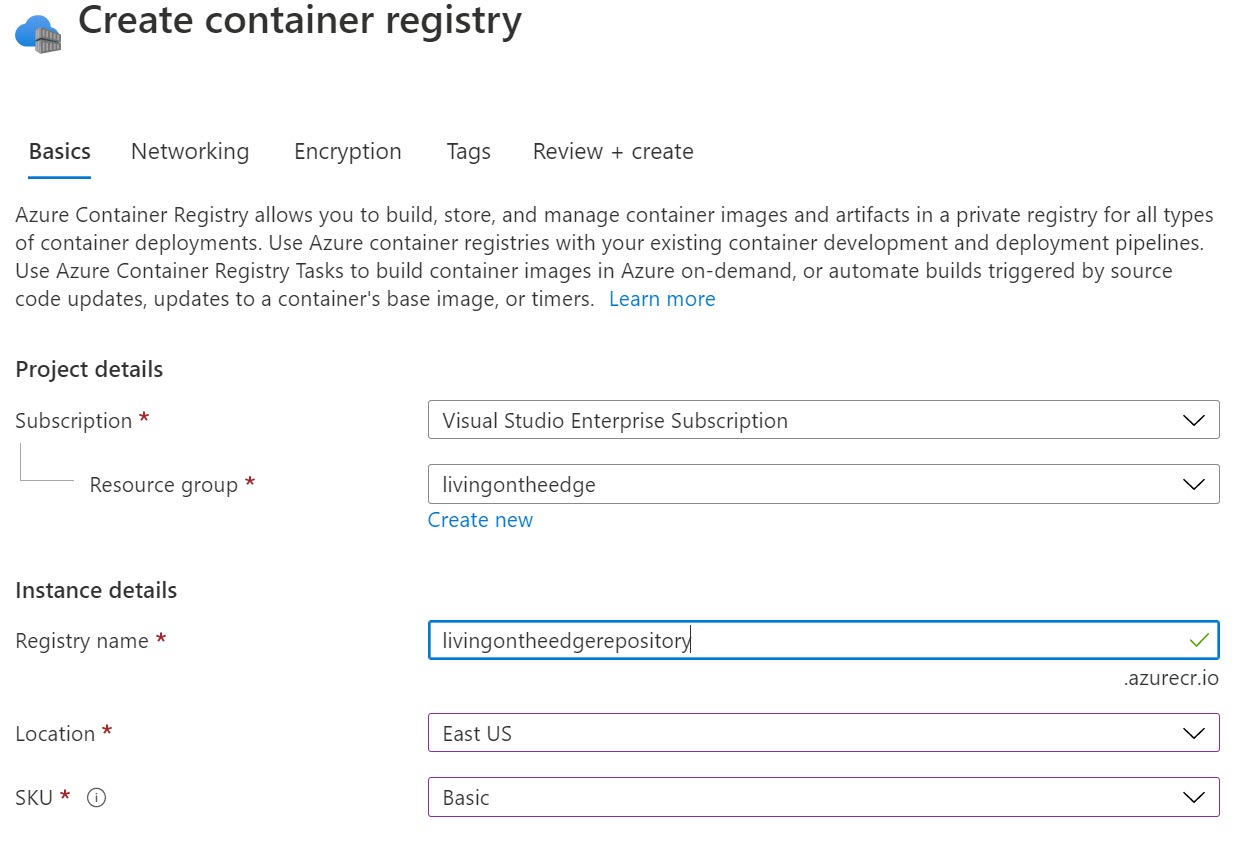
Task: Click the Instance details heading
Action: [x=96, y=590]
